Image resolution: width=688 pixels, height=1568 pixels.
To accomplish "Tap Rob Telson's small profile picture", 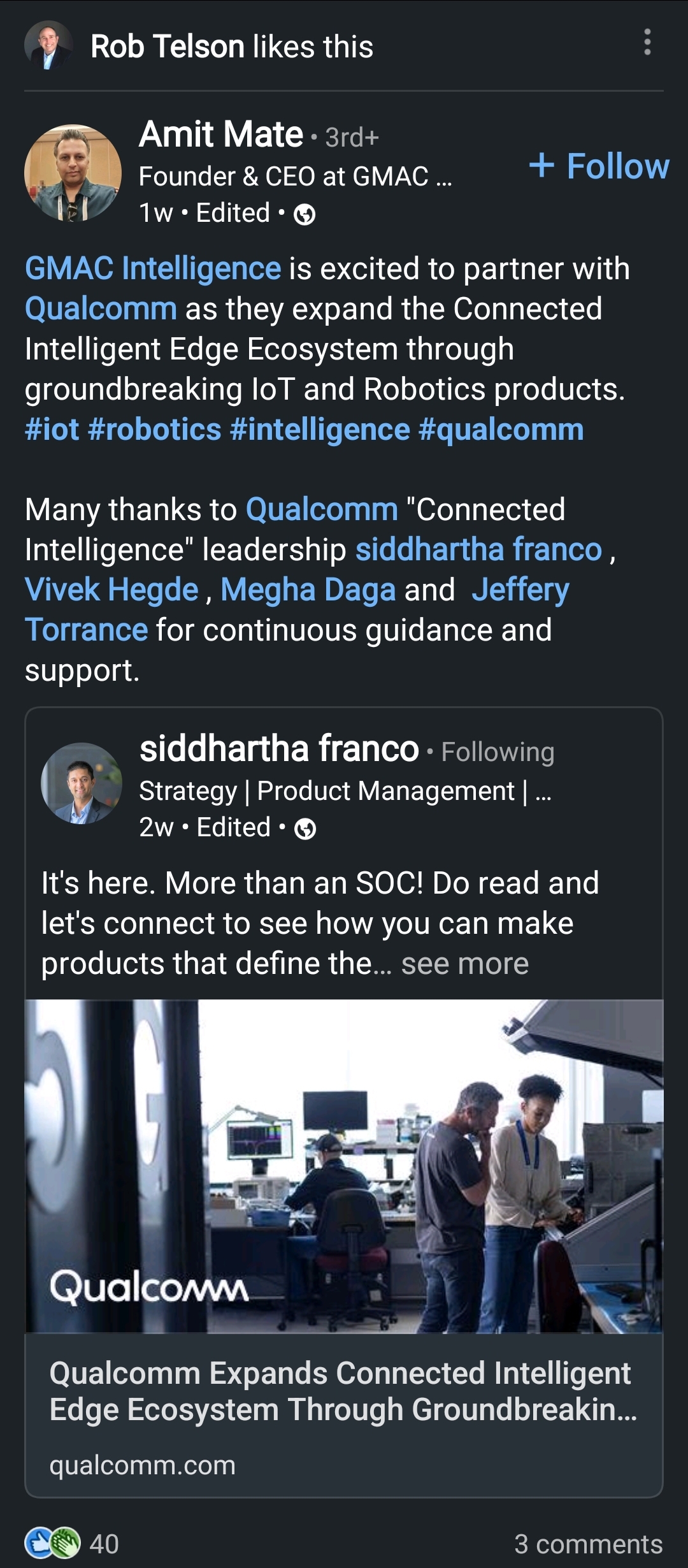I will tap(48, 45).
